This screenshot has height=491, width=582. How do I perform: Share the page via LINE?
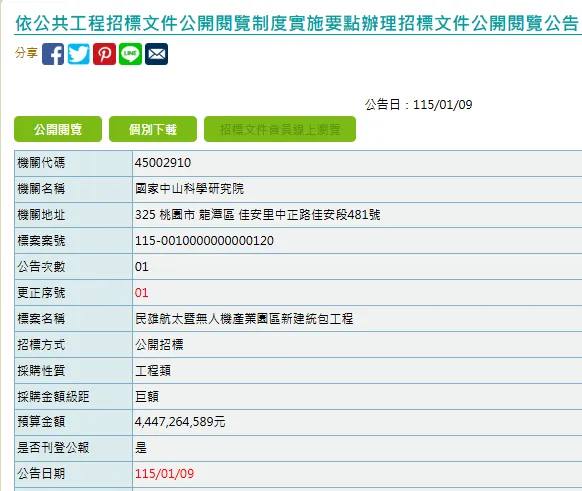[x=130, y=54]
